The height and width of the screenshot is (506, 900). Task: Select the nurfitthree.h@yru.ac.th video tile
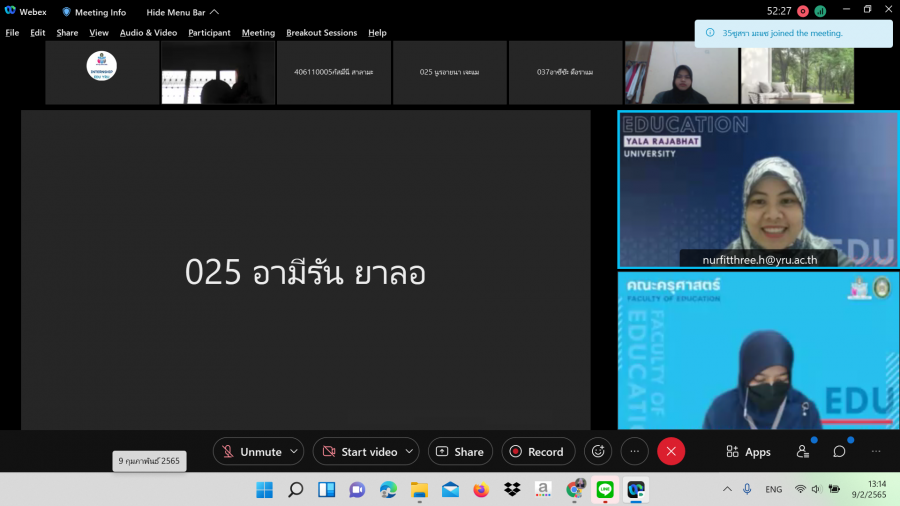(x=757, y=189)
